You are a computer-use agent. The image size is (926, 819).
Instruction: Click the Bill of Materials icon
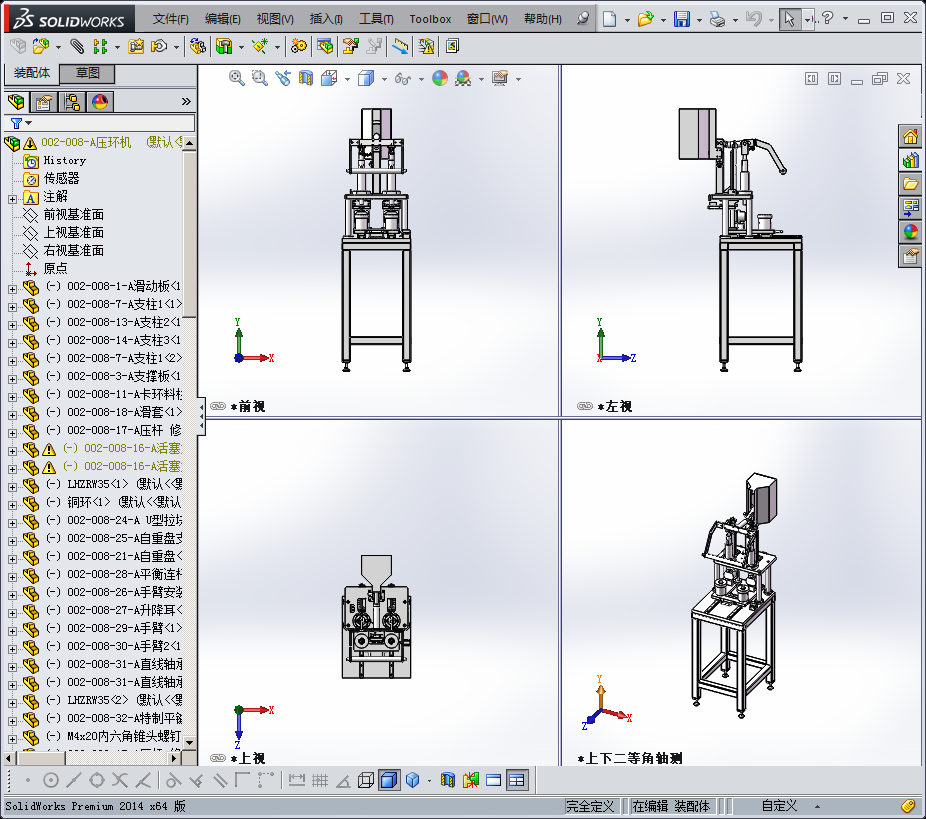click(x=325, y=46)
